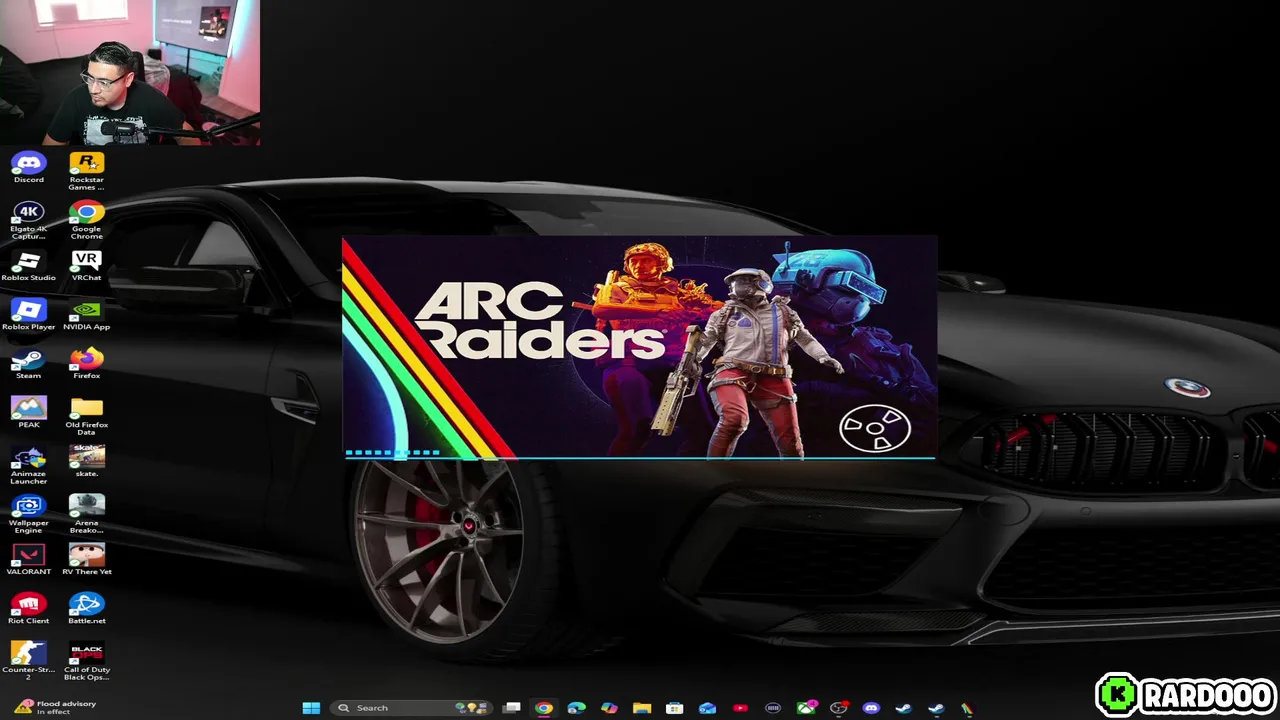
Task: Open the Flood advisory weather widget
Action: [x=55, y=707]
